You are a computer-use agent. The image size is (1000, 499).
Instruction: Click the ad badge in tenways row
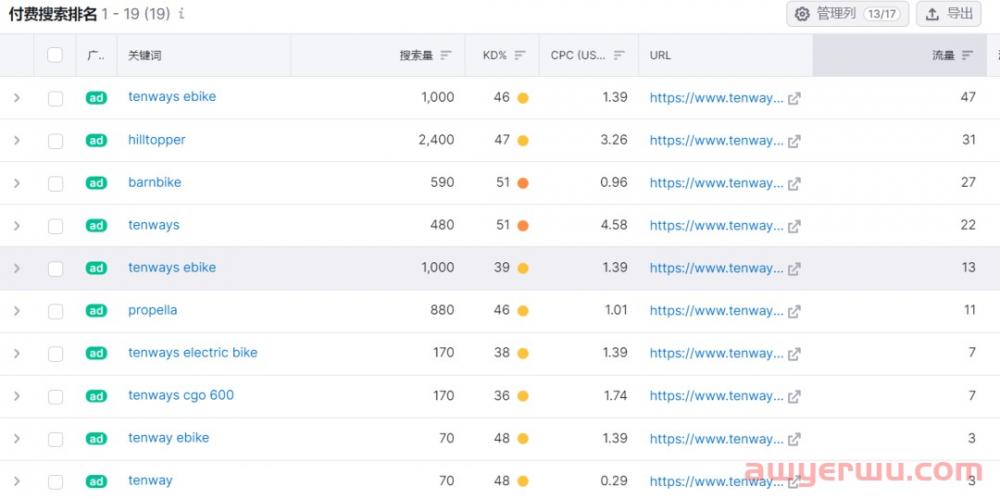[96, 226]
